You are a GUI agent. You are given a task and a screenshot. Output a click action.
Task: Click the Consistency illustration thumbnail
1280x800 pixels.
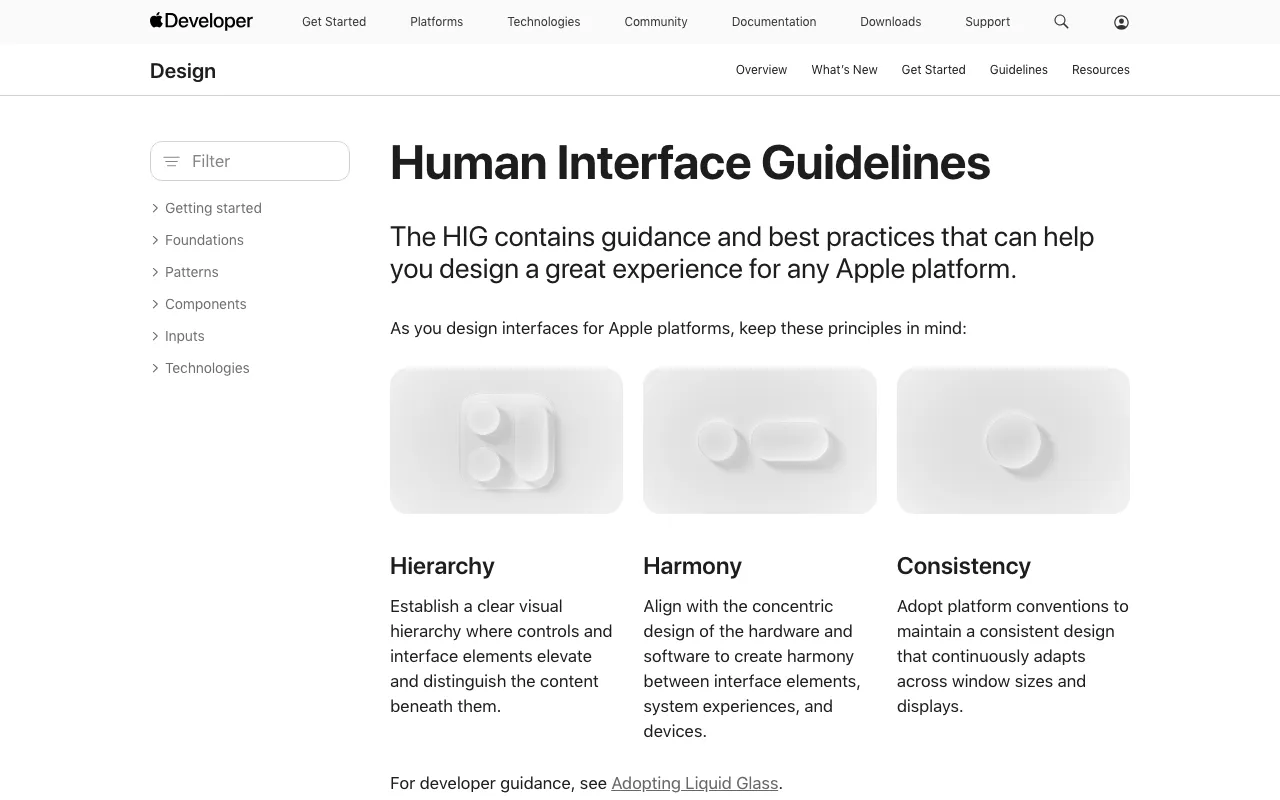click(x=1013, y=441)
